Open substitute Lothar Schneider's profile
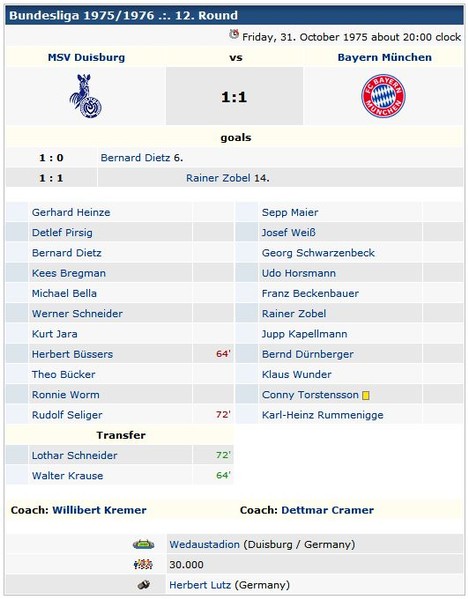This screenshot has height=599, width=468. pyautogui.click(x=74, y=455)
